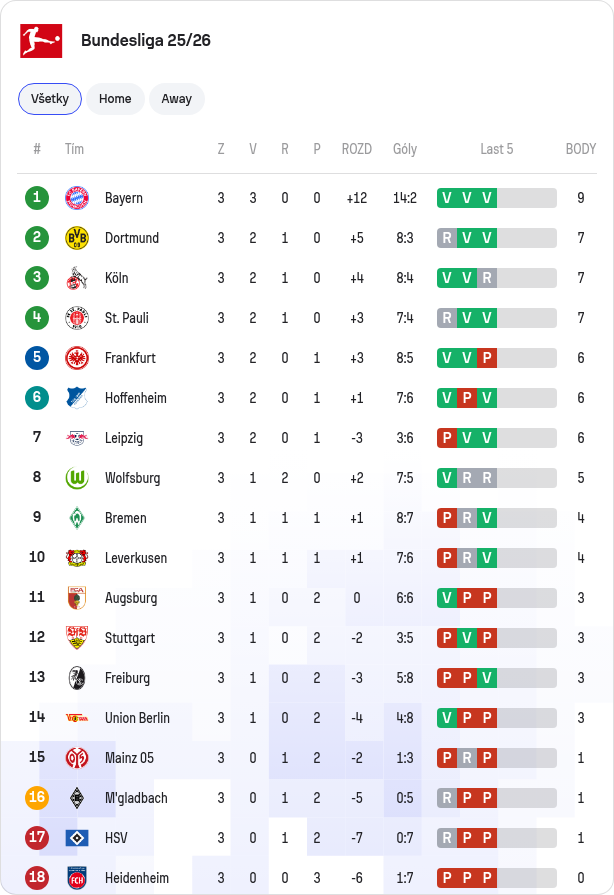Select the HSV diamond logo

point(77,837)
